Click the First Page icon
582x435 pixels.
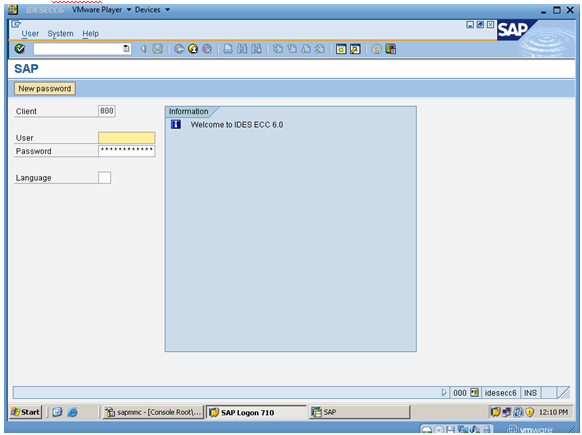pyautogui.click(x=278, y=49)
